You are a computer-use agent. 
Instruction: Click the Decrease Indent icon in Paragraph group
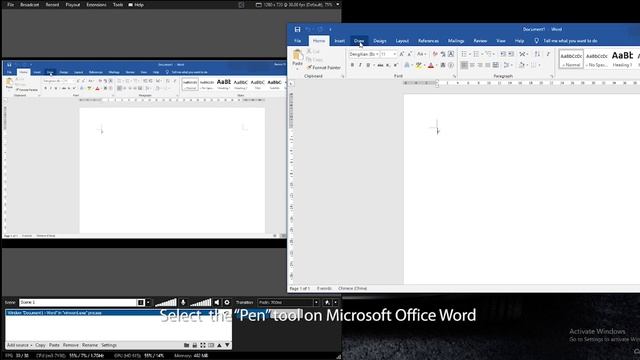coord(503,54)
